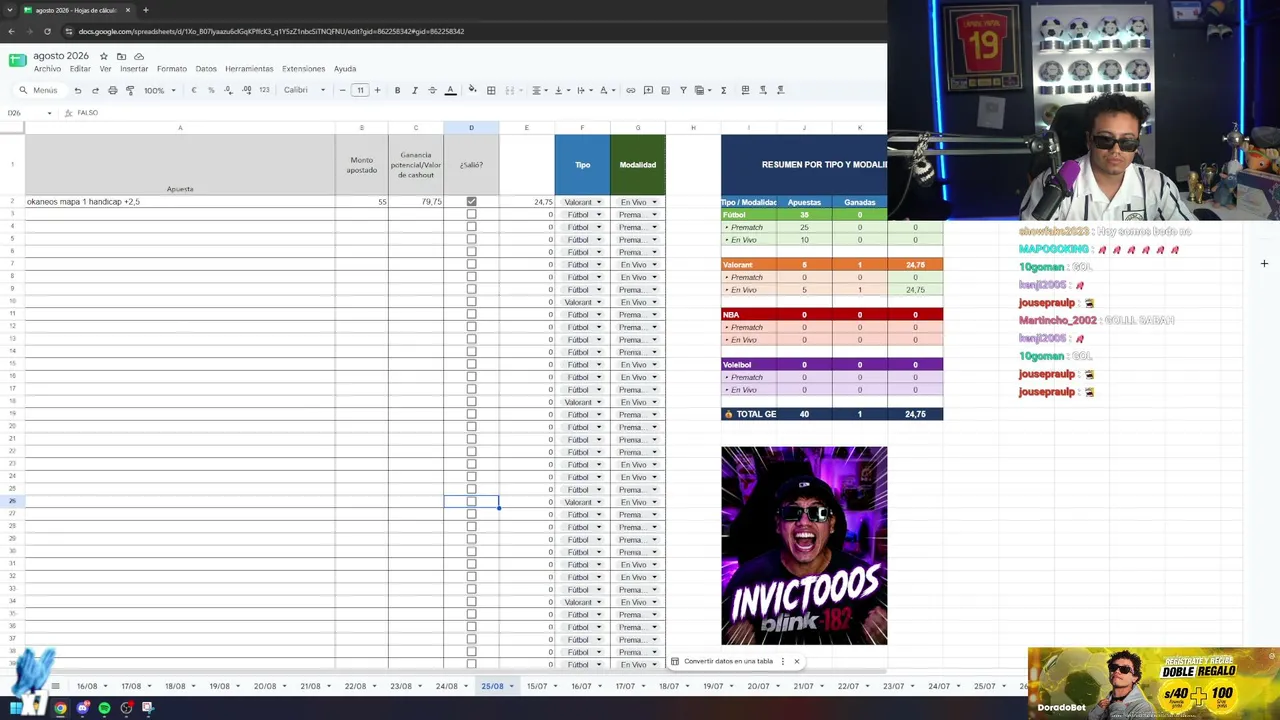Switch to the 16/08 sheet tab
Image resolution: width=1280 pixels, height=720 pixels.
click(87, 686)
